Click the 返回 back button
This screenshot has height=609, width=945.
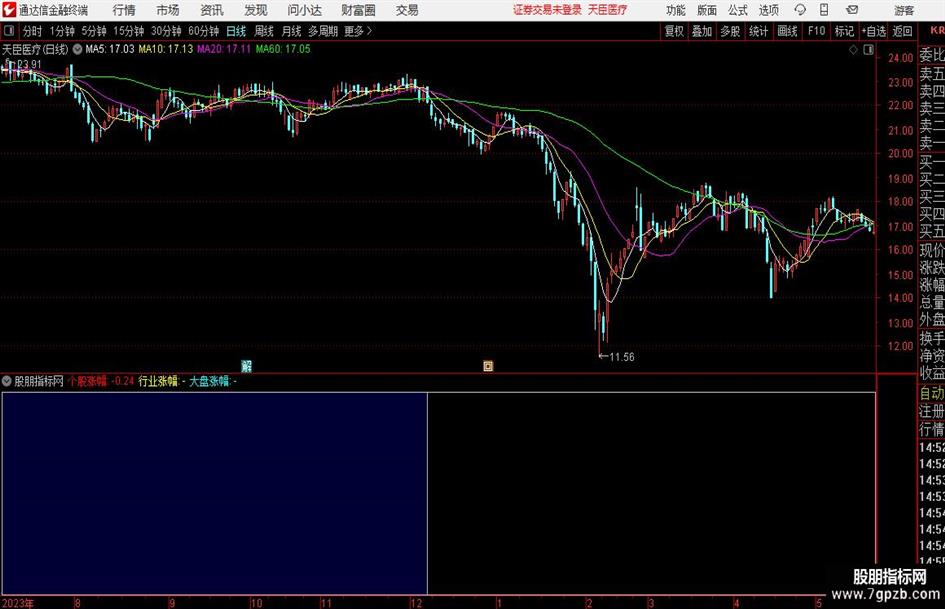[902, 31]
